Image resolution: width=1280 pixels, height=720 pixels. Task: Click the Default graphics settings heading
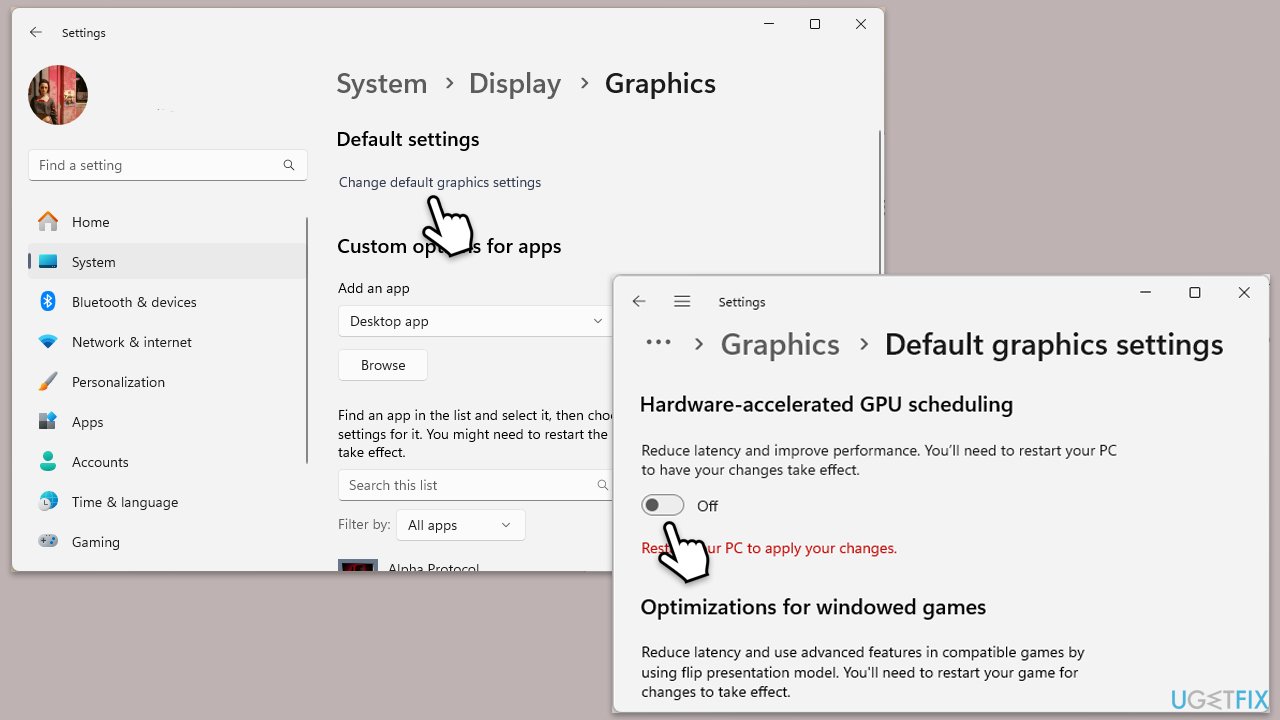(x=1054, y=344)
